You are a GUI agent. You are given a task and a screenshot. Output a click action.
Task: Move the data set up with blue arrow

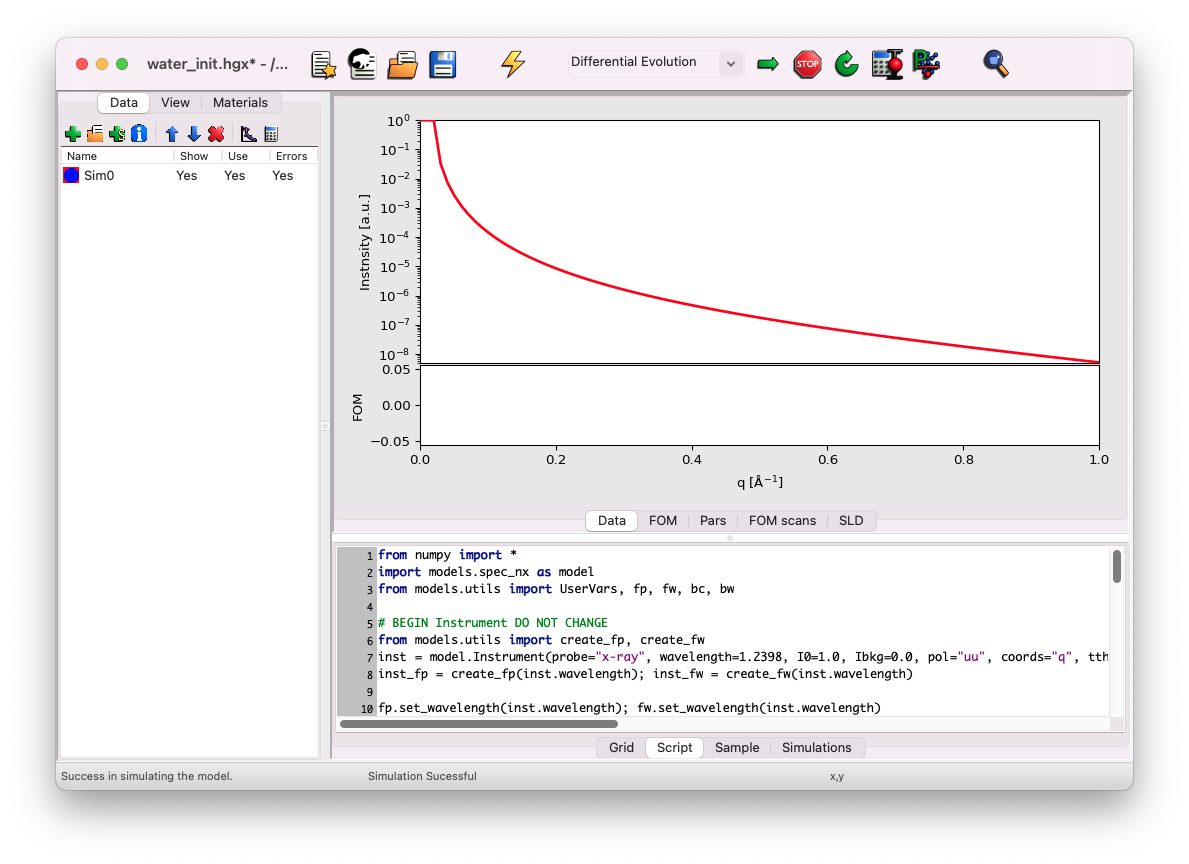pos(172,134)
